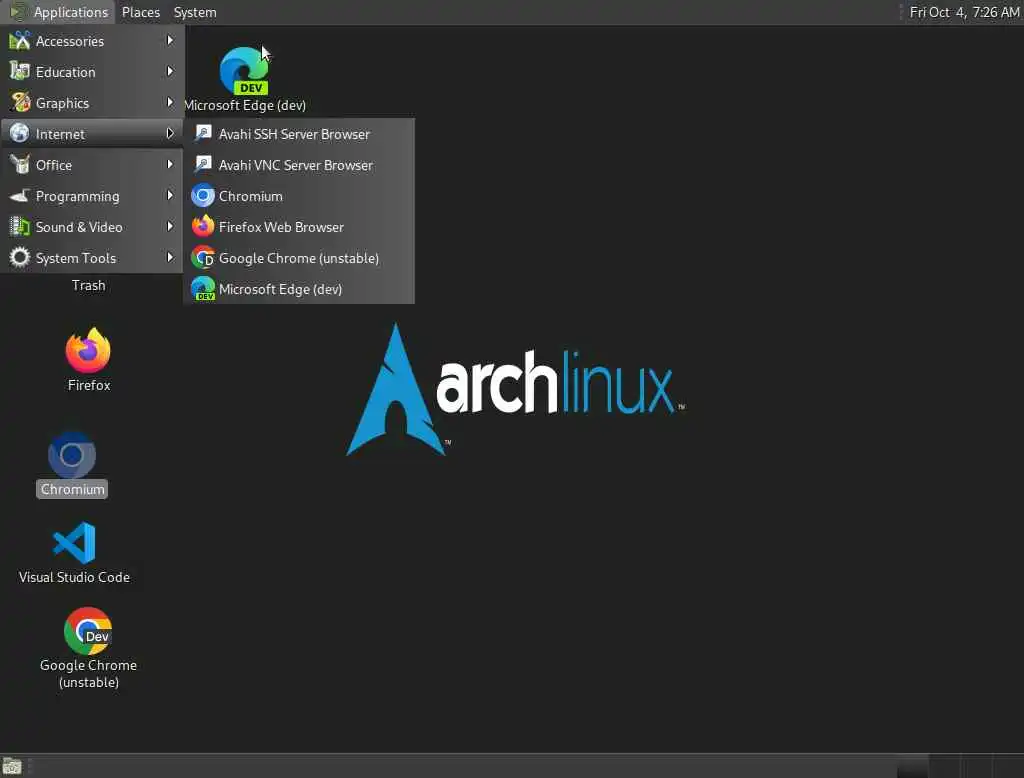Select the Sound & Video menu label
1024x778 pixels.
(79, 227)
